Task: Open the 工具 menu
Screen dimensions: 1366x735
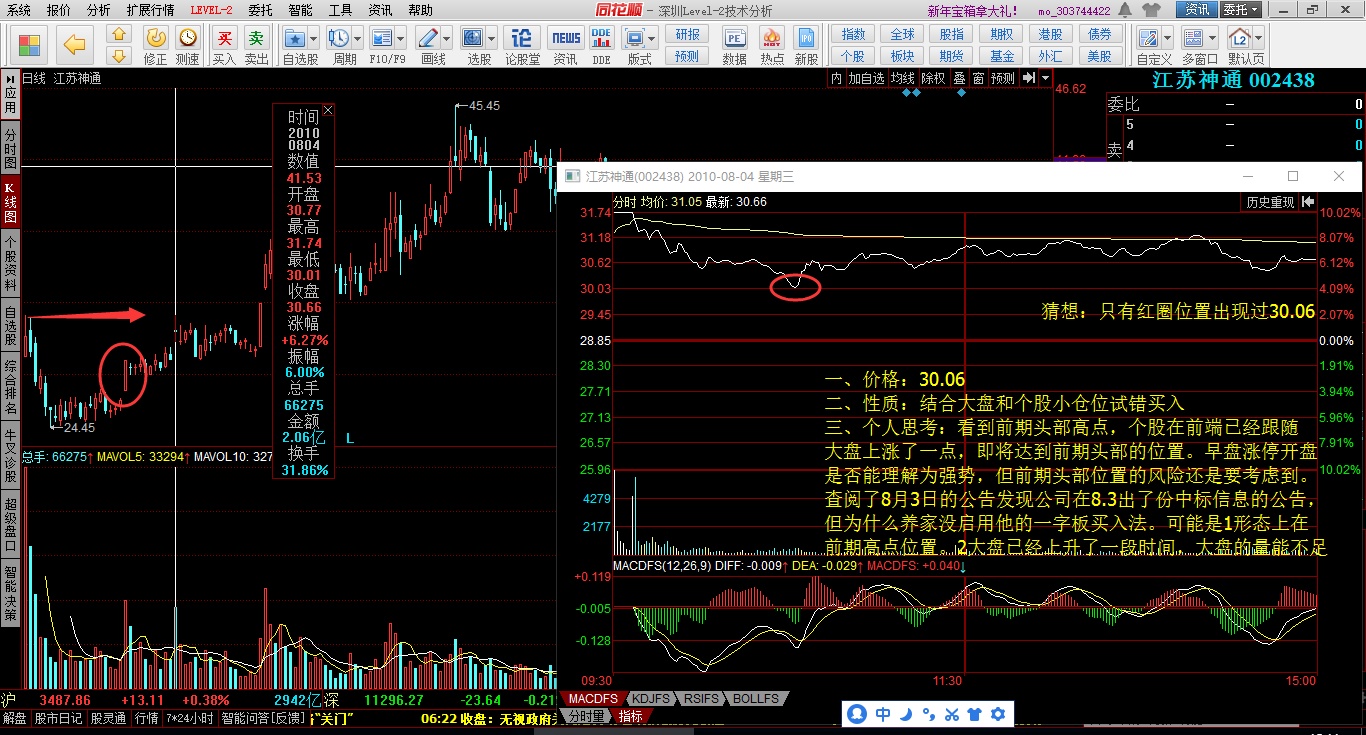Action: 340,10
